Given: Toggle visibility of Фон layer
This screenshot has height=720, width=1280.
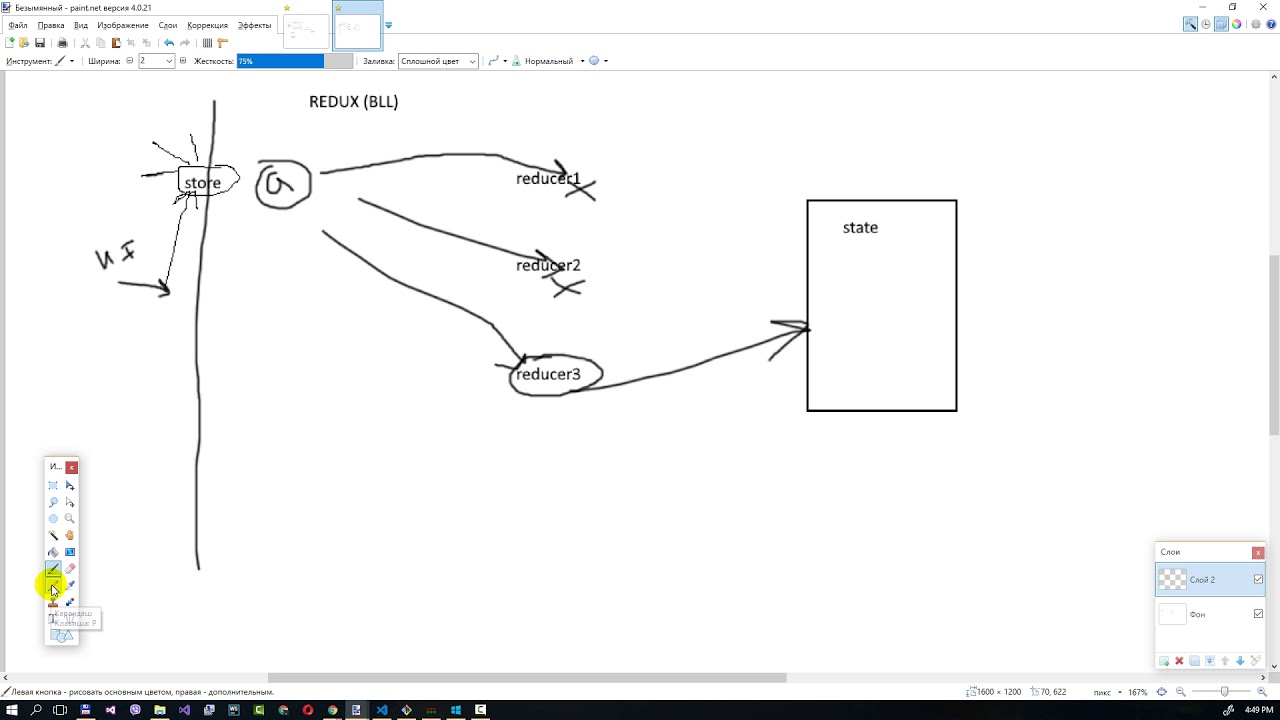Looking at the screenshot, I should point(1258,614).
